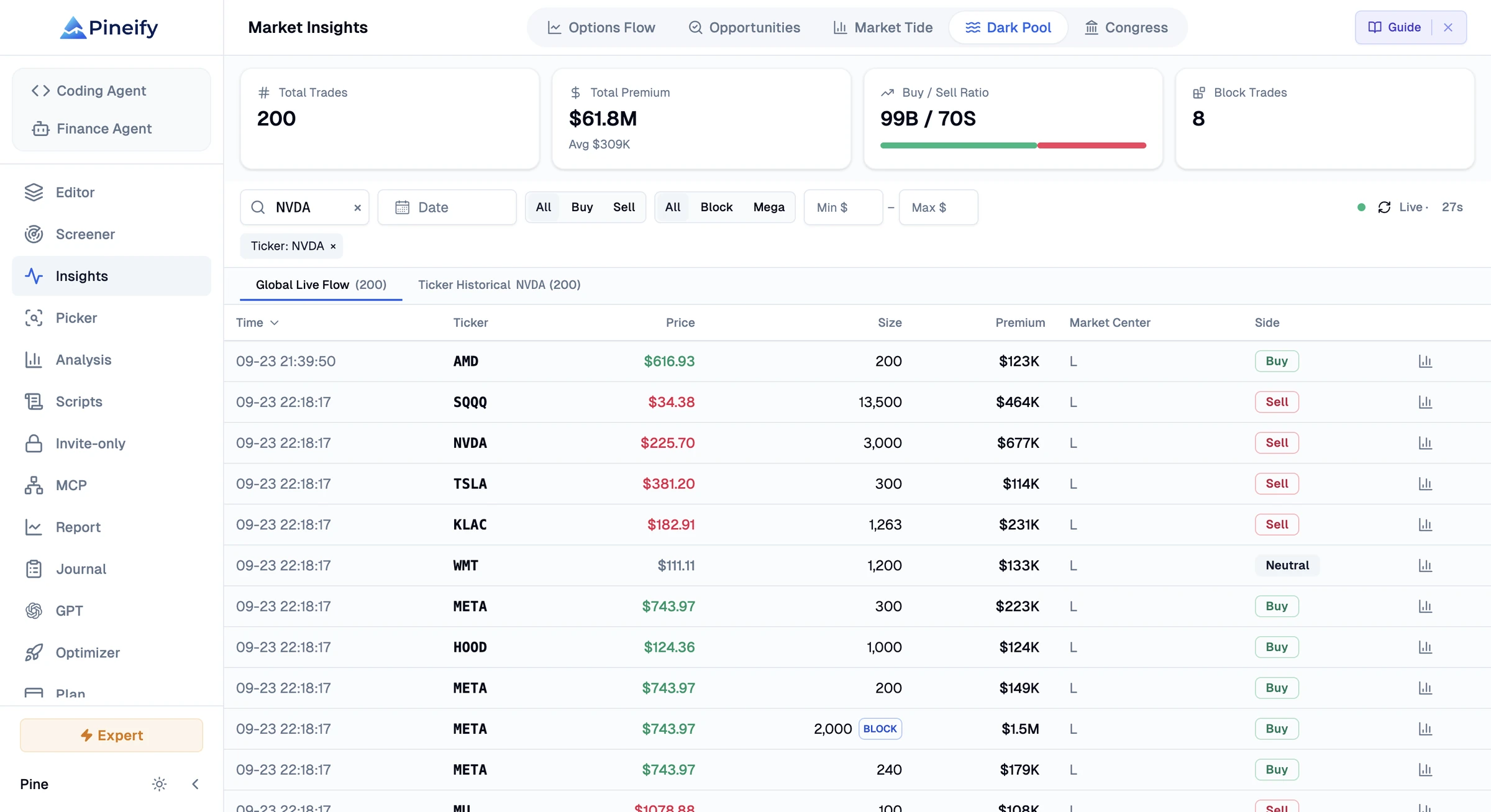The height and width of the screenshot is (812, 1491).
Task: Remove the Ticker: NVDA filter chip
Action: tap(333, 246)
